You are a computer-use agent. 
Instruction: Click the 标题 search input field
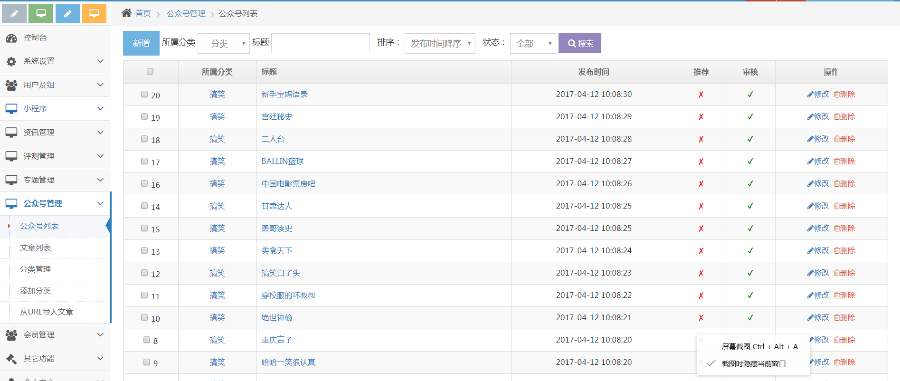coord(320,44)
